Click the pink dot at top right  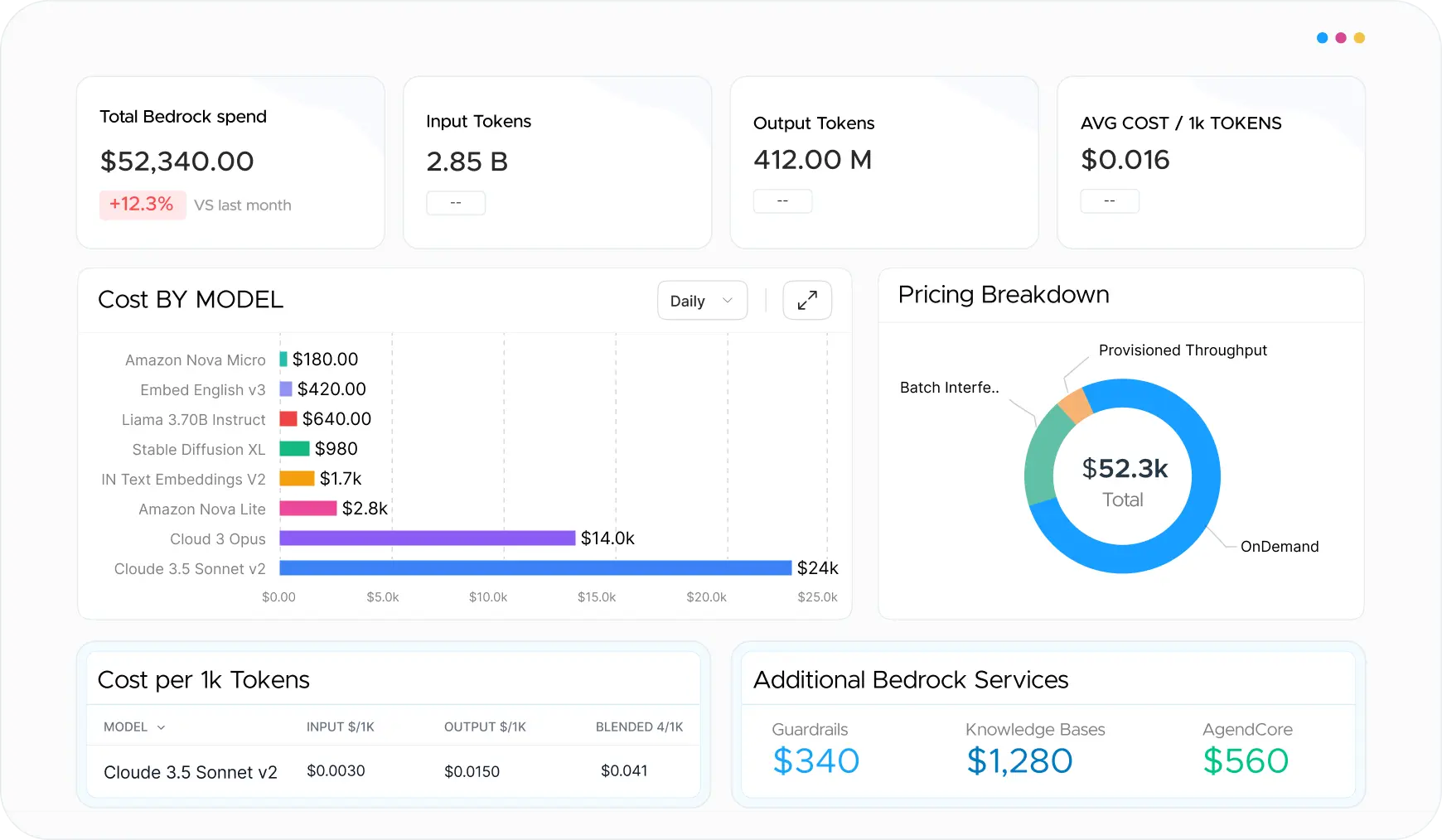pos(1341,38)
